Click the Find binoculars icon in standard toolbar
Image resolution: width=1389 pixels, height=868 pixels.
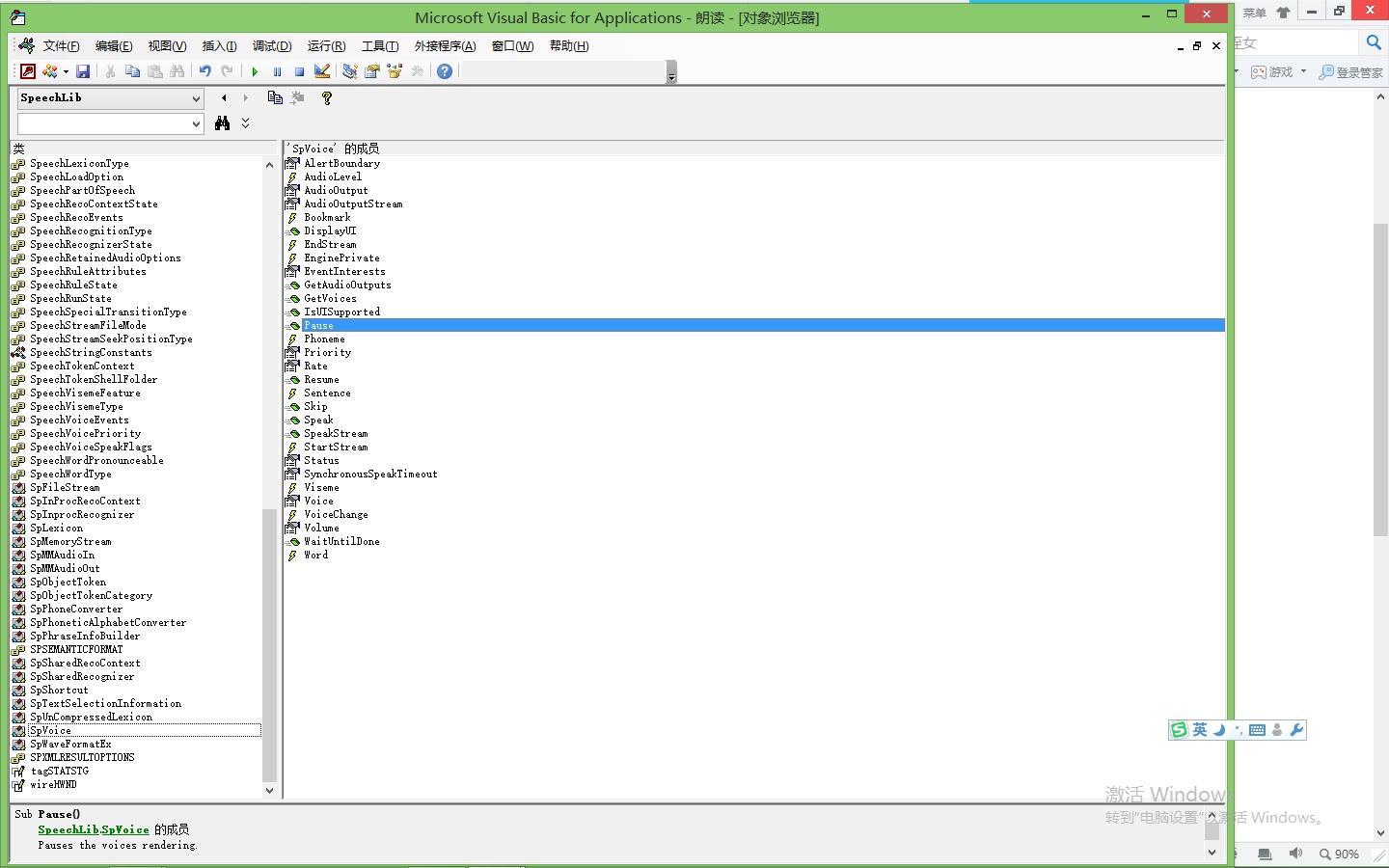(177, 71)
